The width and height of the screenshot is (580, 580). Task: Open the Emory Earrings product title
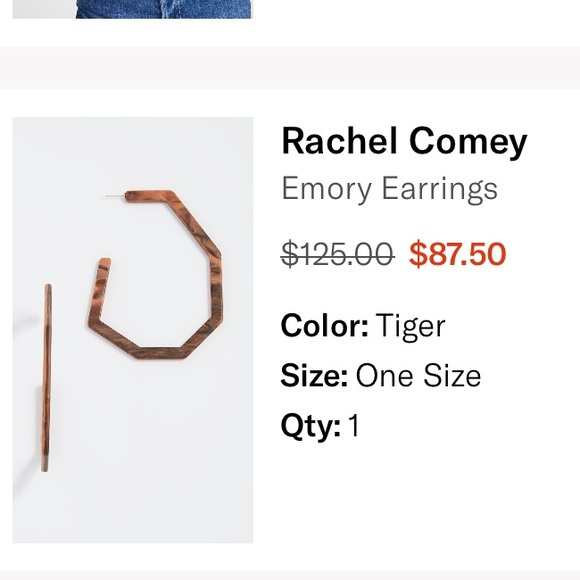pyautogui.click(x=390, y=189)
